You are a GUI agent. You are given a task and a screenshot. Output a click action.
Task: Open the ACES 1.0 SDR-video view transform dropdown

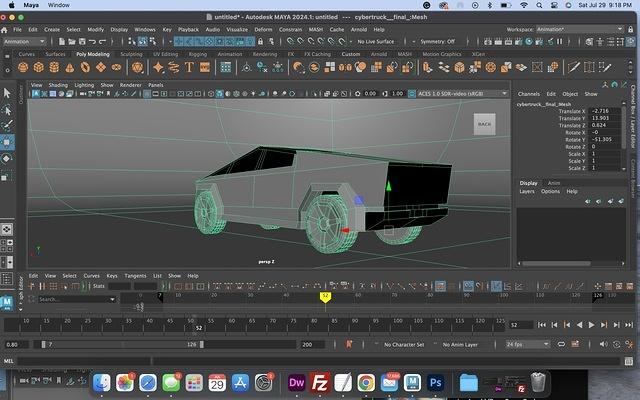(x=462, y=94)
